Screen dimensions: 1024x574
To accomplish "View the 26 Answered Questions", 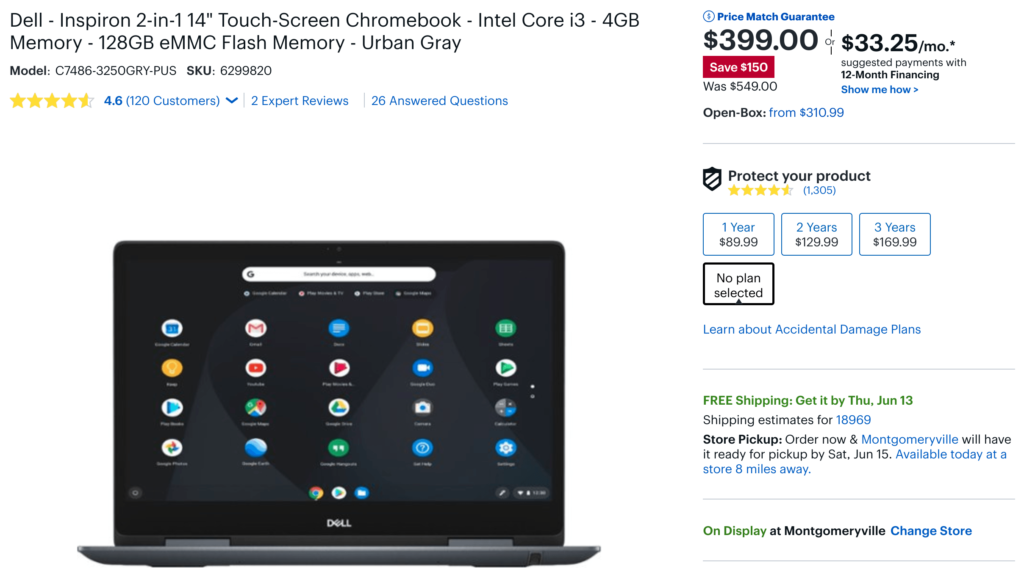I will click(440, 101).
